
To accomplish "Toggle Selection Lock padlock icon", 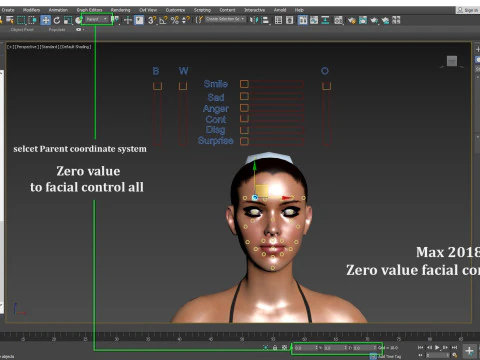I will (275, 347).
